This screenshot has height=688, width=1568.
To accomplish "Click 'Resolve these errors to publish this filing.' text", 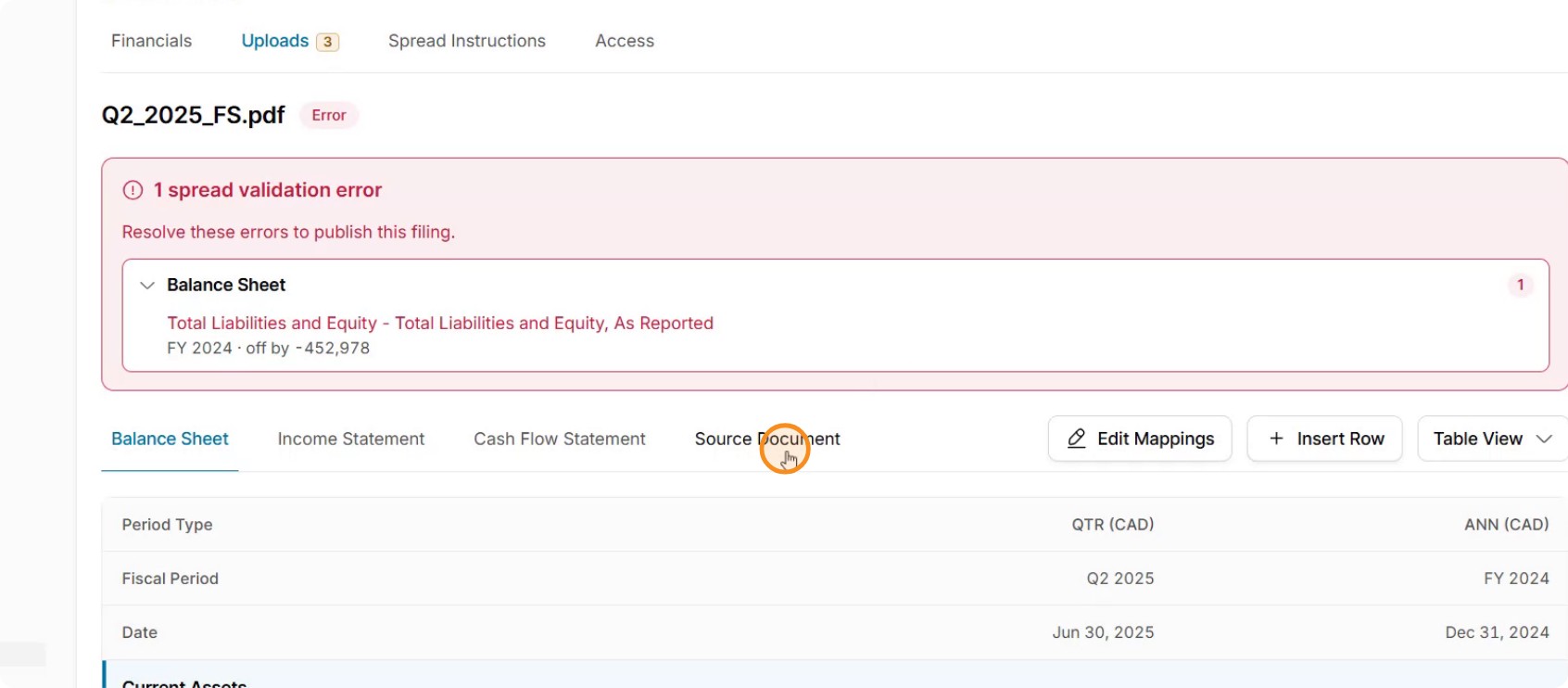I will pos(288,232).
